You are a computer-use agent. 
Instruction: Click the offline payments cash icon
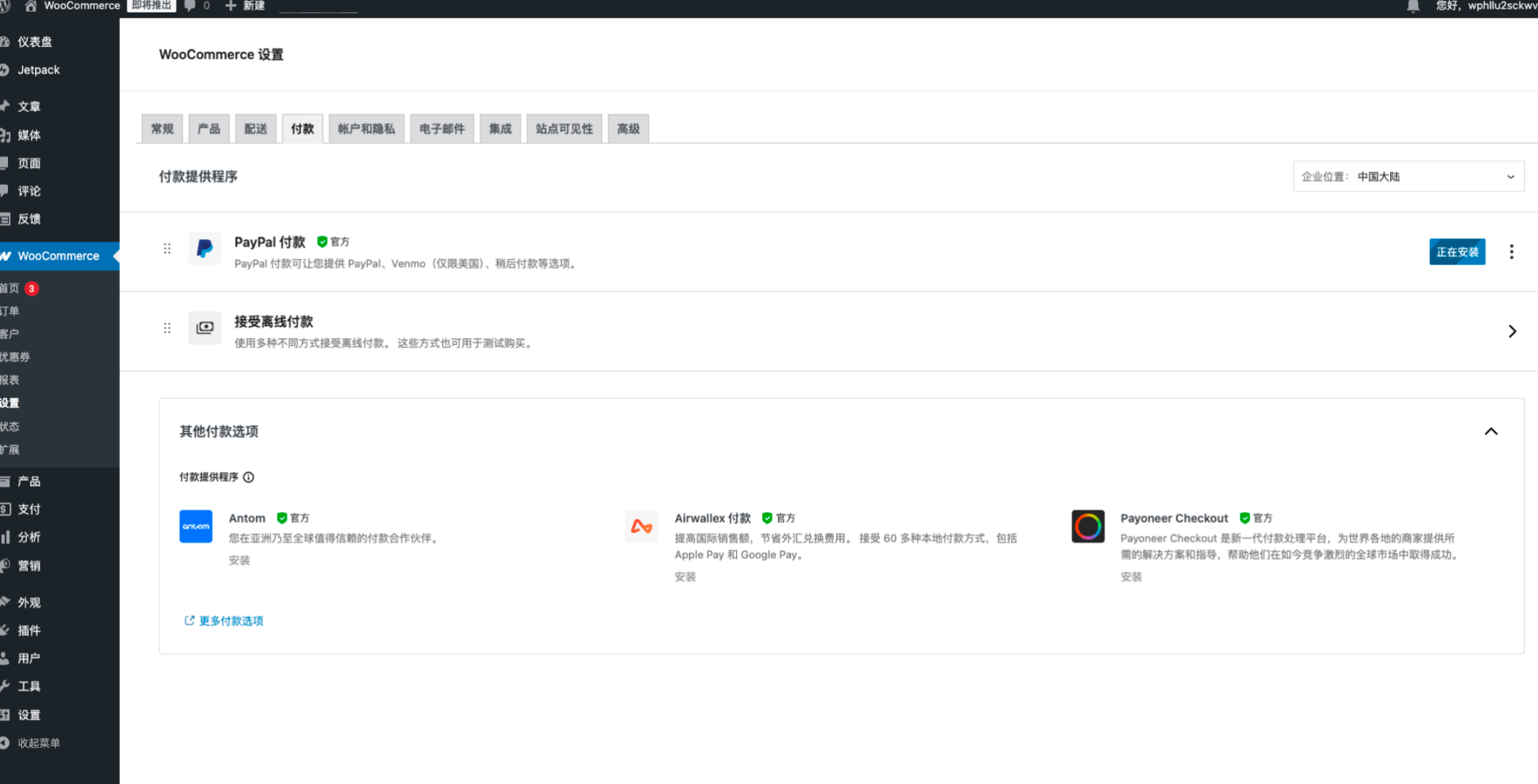tap(205, 328)
